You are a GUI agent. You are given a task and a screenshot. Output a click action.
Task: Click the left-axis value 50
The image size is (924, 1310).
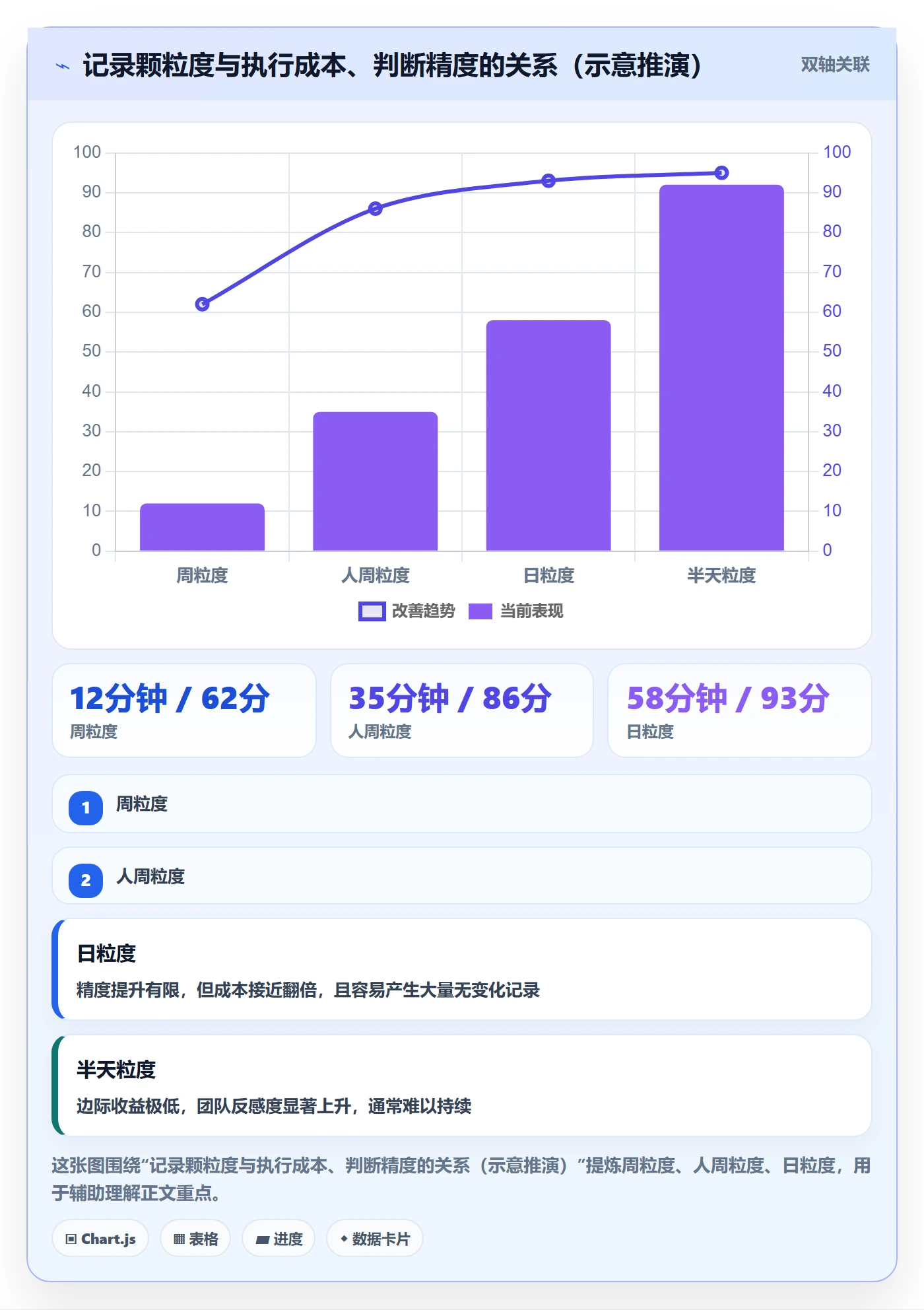pos(92,351)
